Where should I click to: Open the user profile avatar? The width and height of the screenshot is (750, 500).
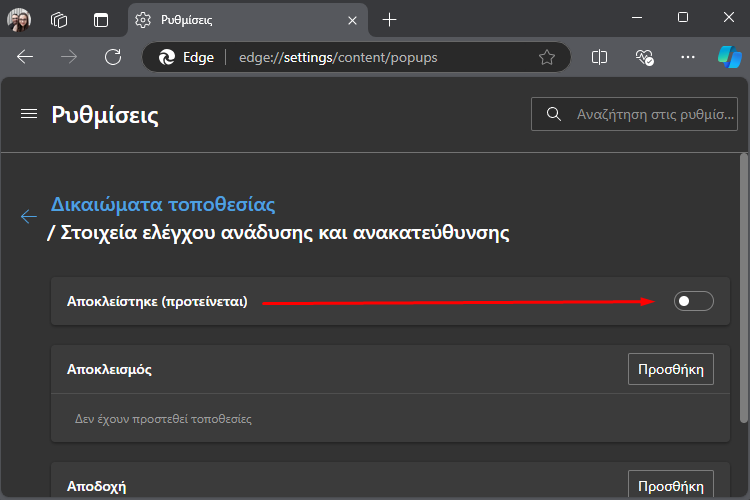19,20
